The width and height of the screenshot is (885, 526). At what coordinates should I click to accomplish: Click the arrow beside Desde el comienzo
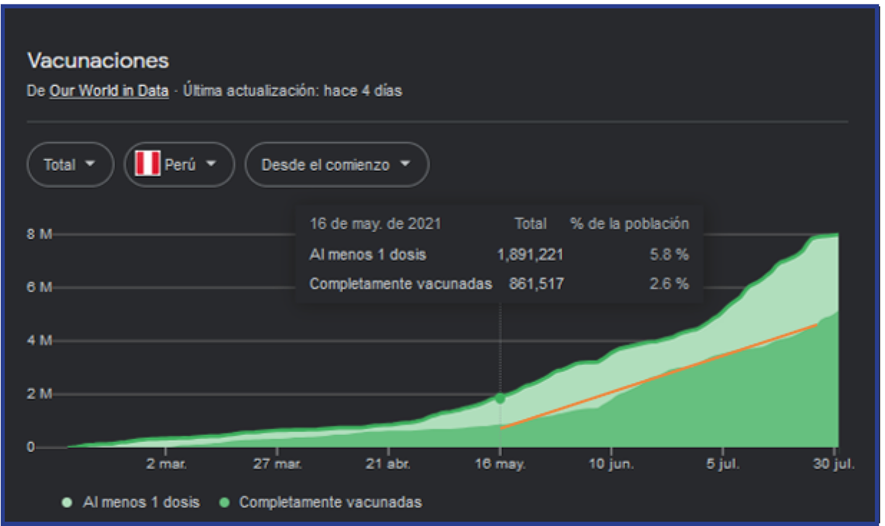click(405, 165)
